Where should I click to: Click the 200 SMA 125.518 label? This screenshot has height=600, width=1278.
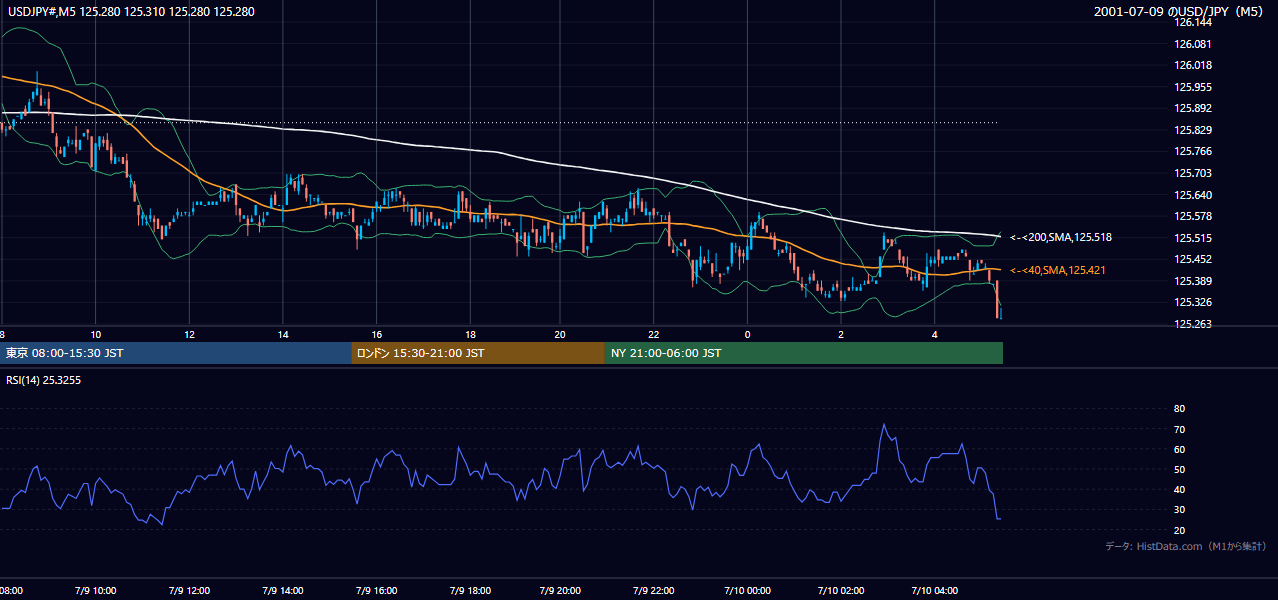(1061, 238)
